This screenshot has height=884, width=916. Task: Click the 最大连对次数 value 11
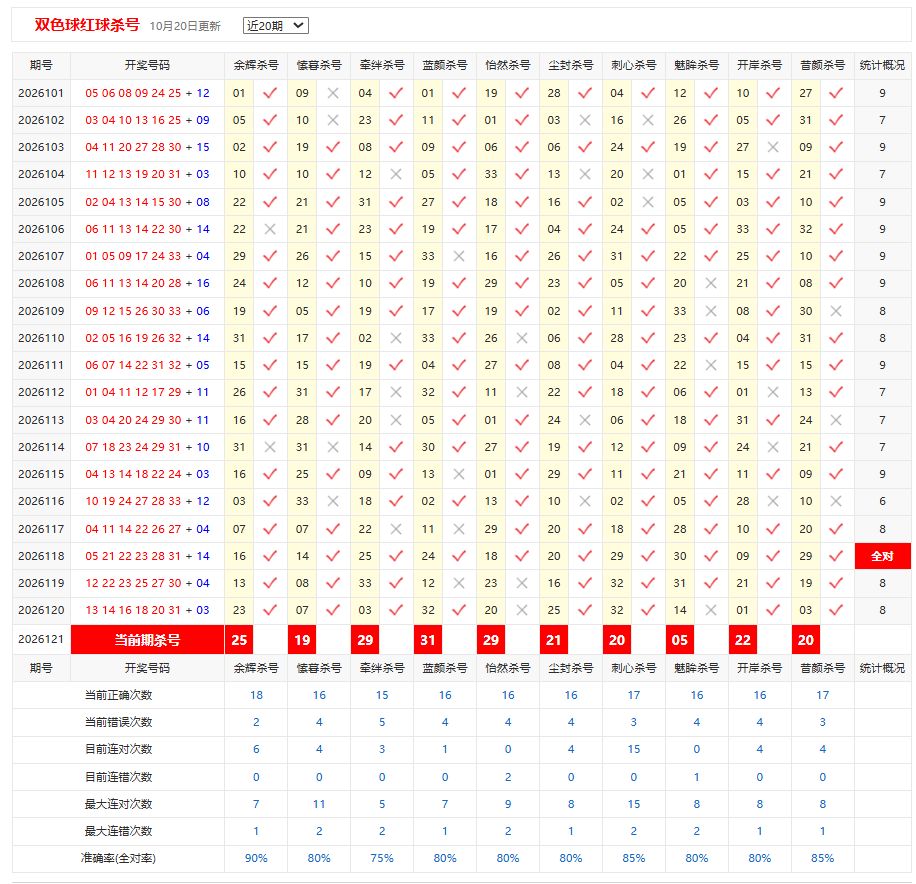(x=319, y=804)
